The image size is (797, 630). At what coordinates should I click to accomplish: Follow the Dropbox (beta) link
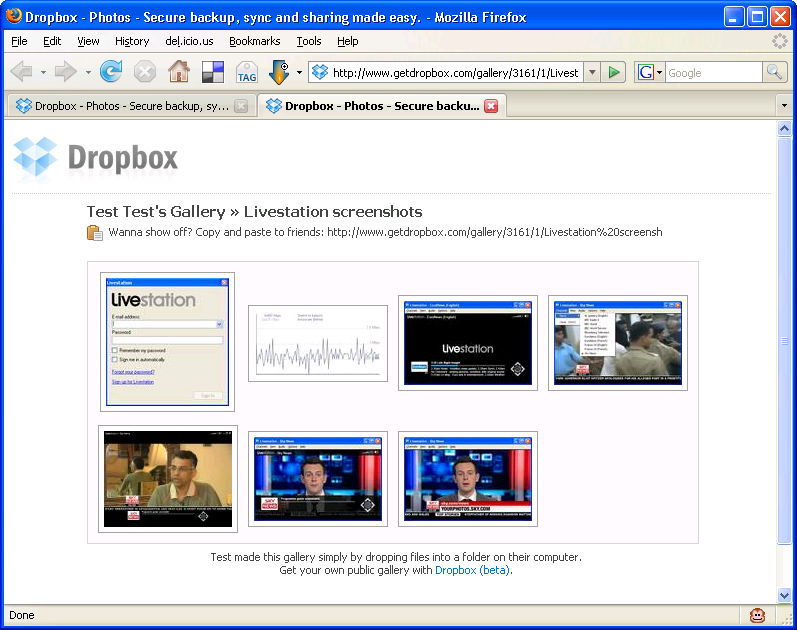[473, 571]
